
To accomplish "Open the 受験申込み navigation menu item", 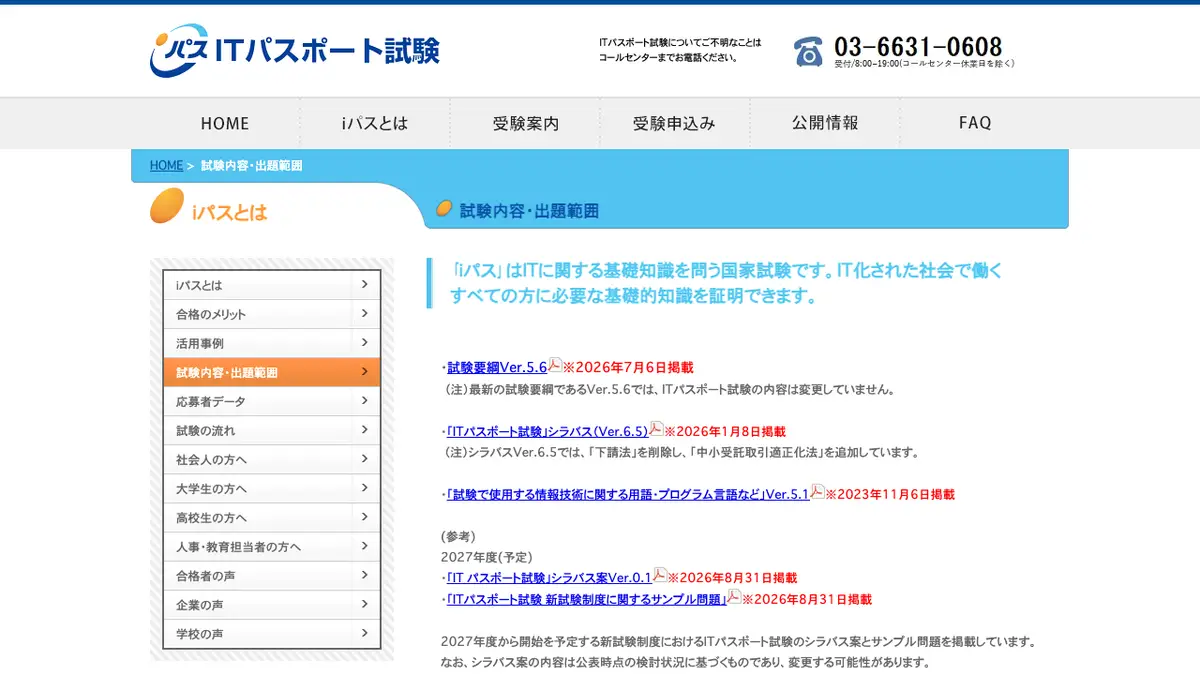I will [x=675, y=123].
